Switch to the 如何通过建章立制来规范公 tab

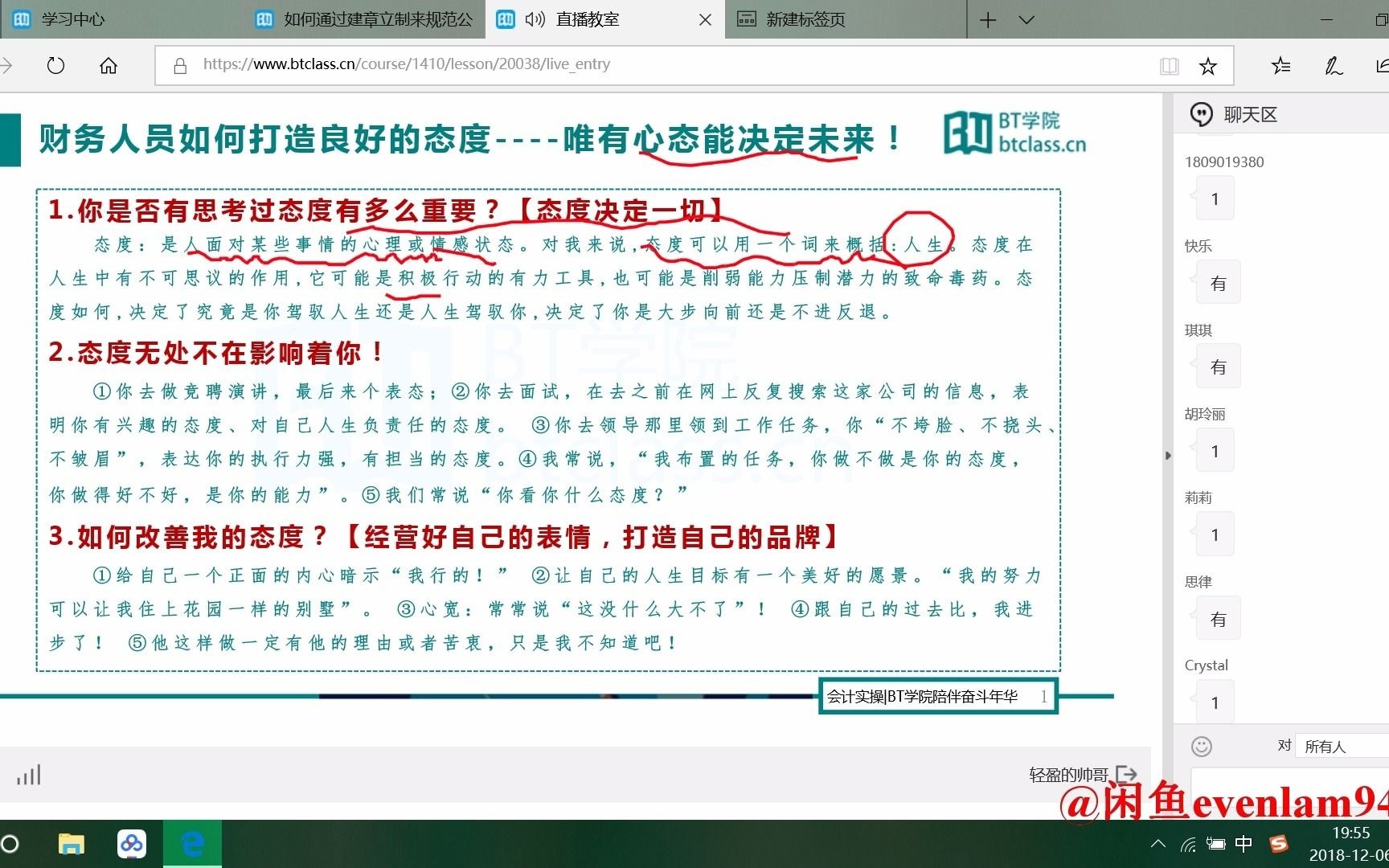pyautogui.click(x=363, y=19)
